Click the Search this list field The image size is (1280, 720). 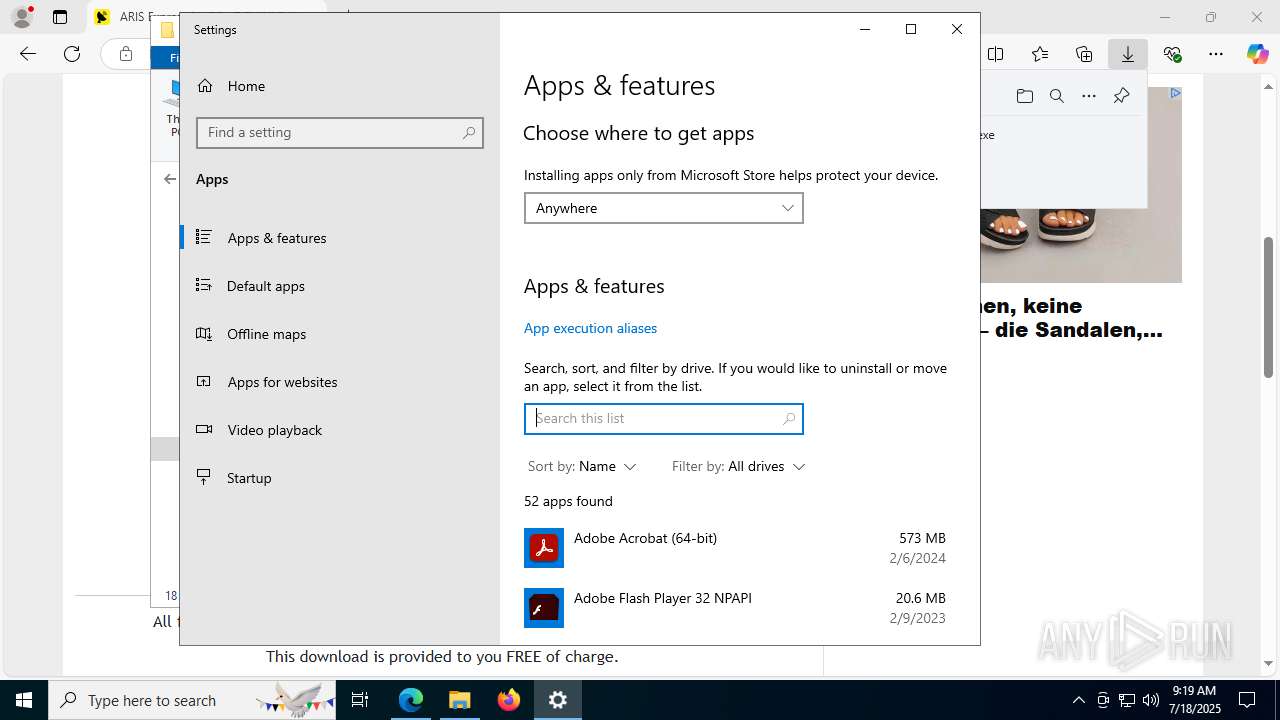tap(664, 419)
